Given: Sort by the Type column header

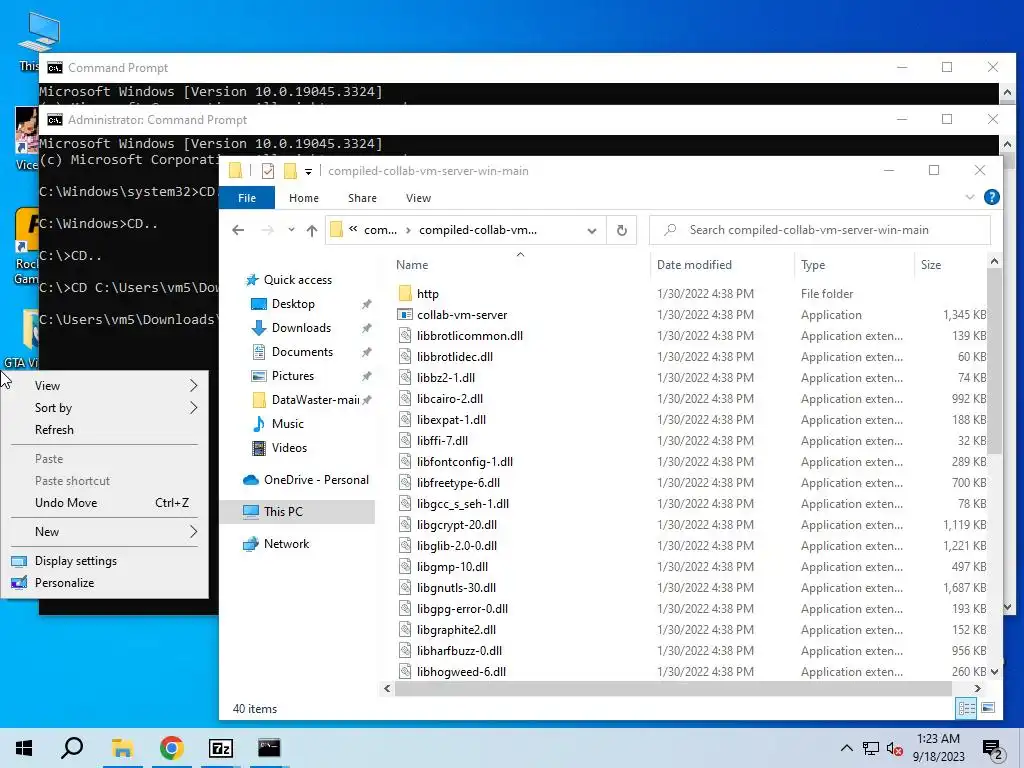Looking at the screenshot, I should click(x=812, y=265).
